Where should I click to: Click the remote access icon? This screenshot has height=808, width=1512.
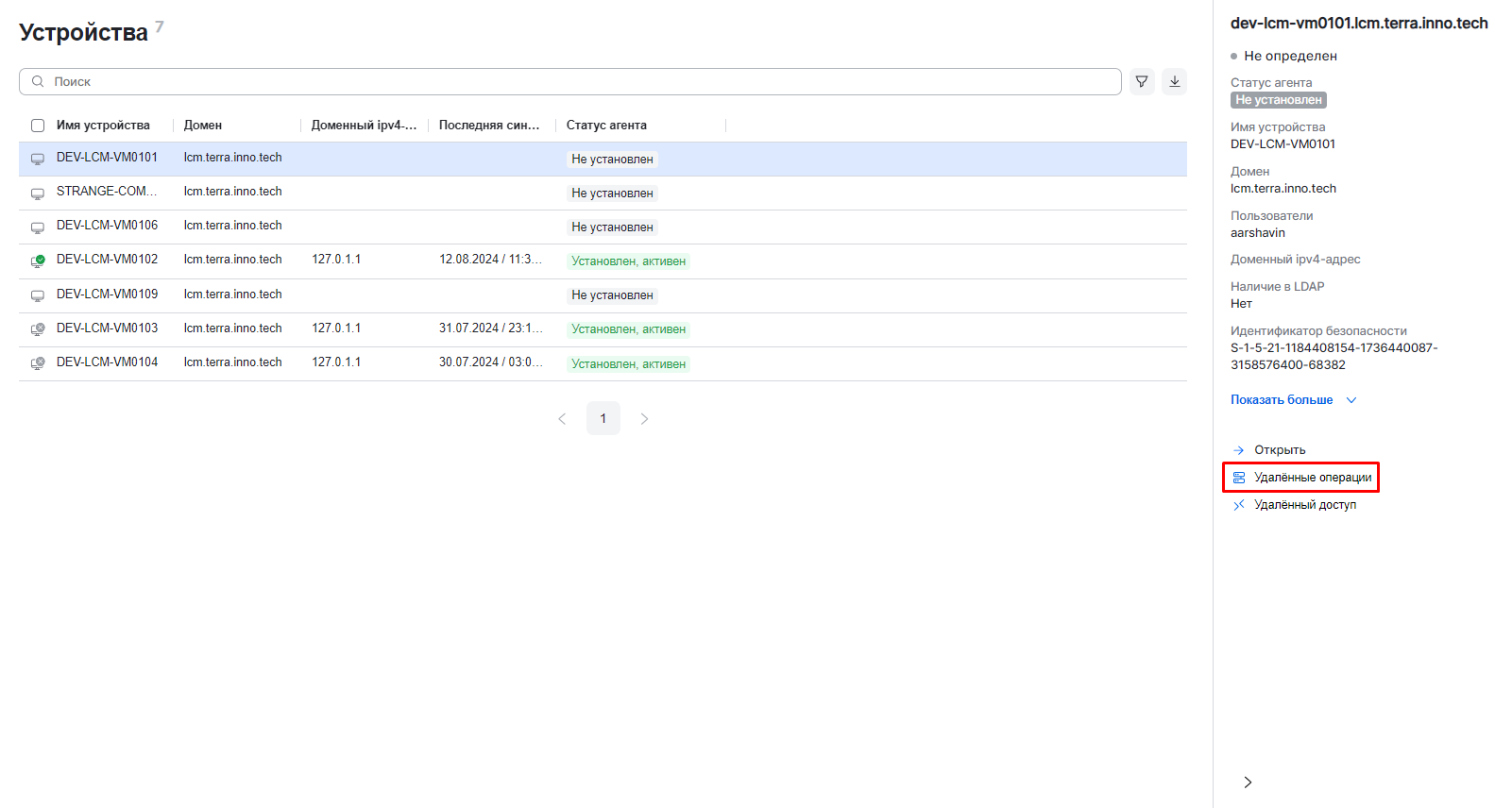[1238, 505]
